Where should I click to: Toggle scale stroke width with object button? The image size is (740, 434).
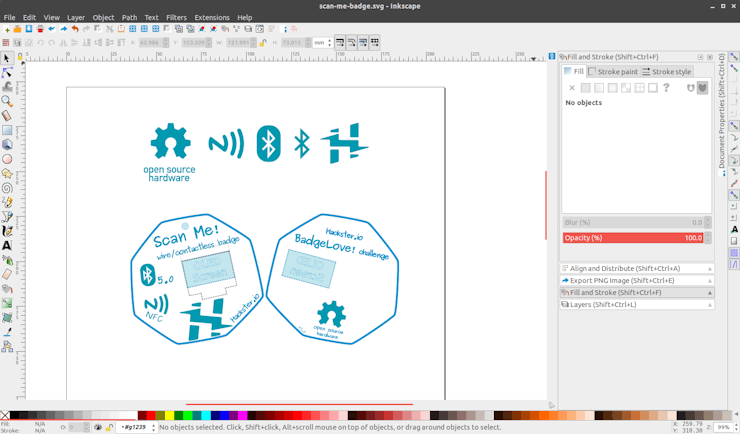[340, 43]
